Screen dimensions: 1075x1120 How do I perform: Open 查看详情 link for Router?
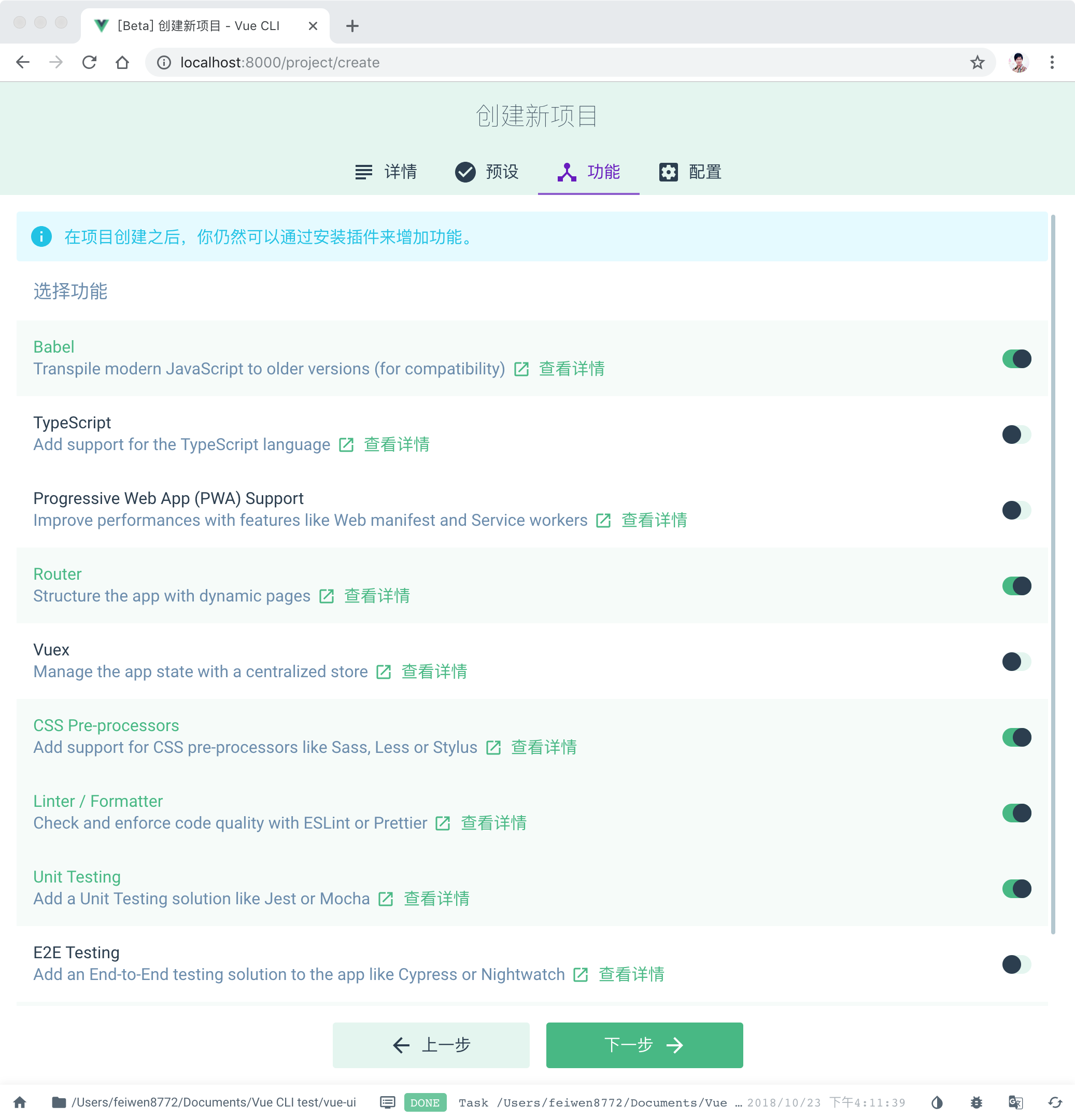(377, 596)
